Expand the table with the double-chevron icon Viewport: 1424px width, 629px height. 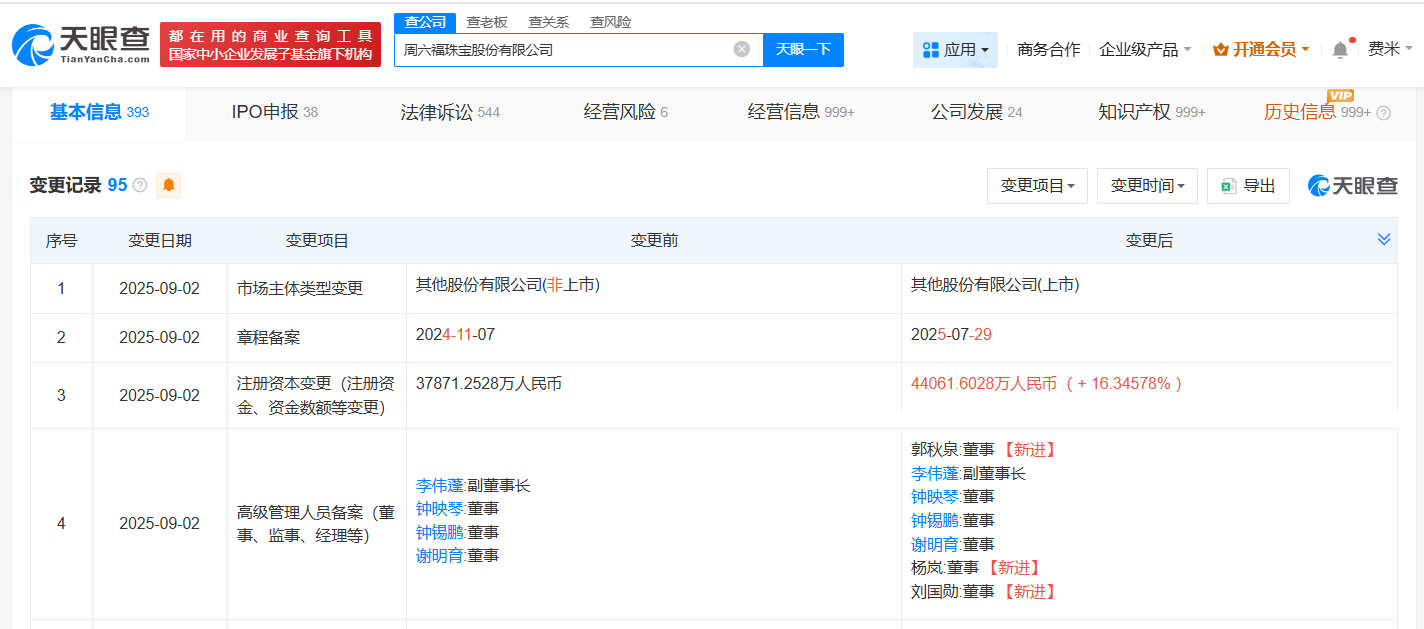(1384, 239)
